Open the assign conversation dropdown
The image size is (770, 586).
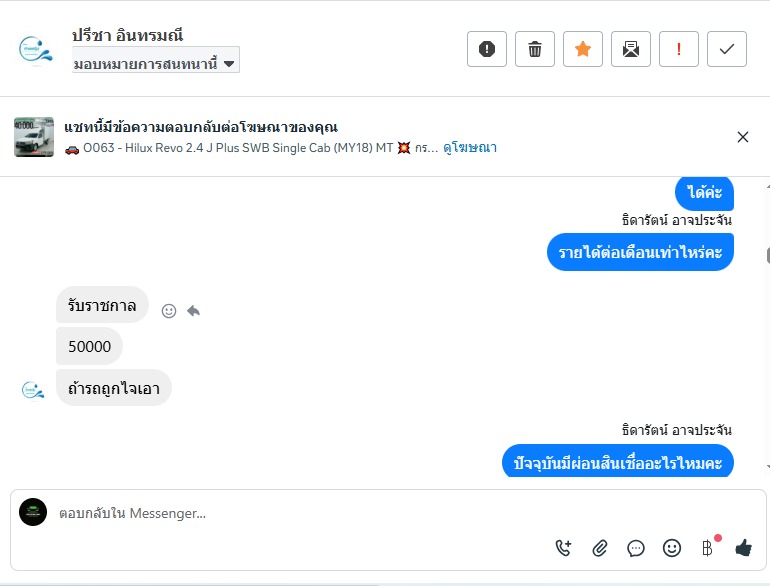[x=155, y=63]
